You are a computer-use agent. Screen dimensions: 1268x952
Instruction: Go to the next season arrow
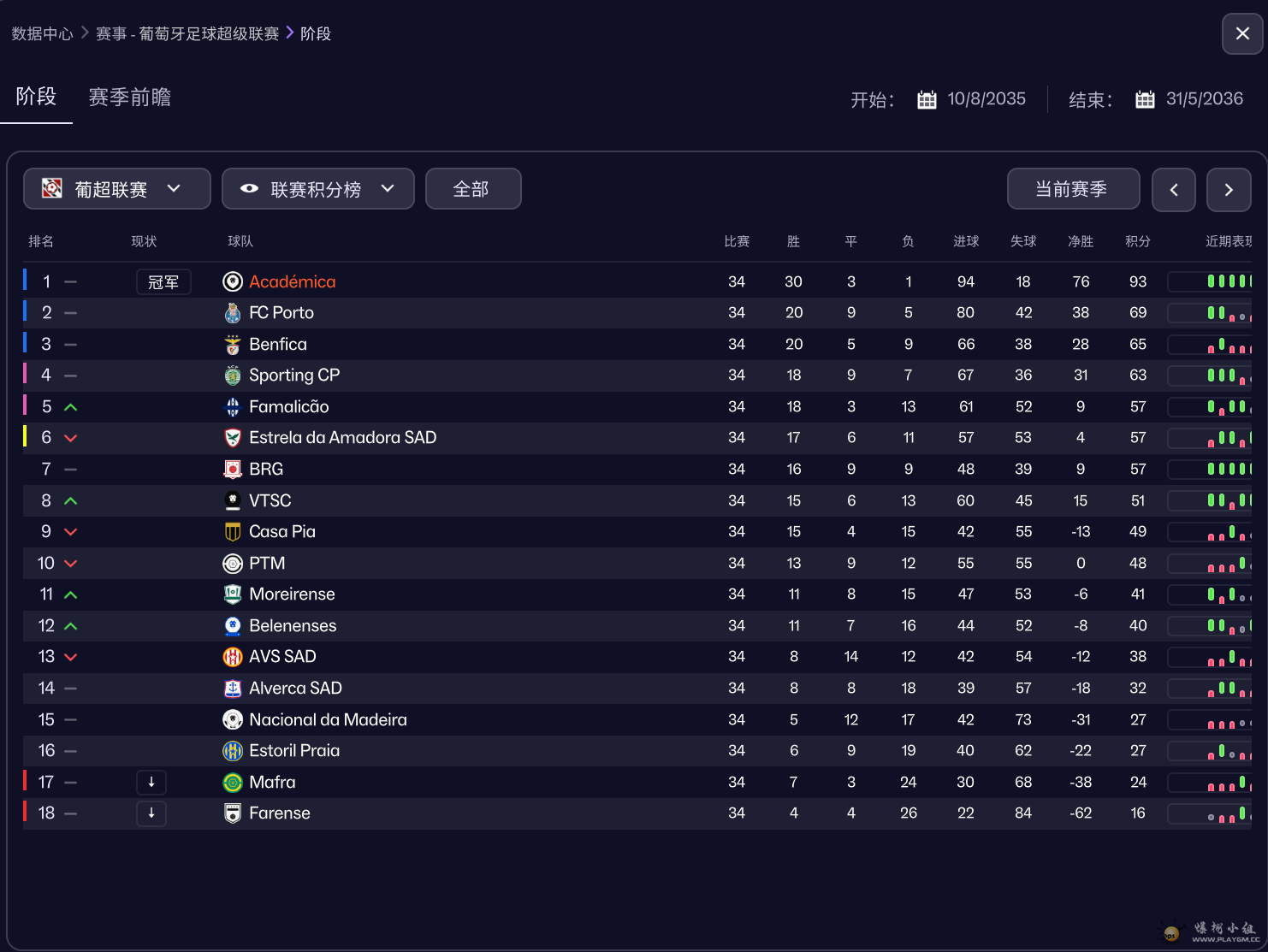click(1229, 190)
